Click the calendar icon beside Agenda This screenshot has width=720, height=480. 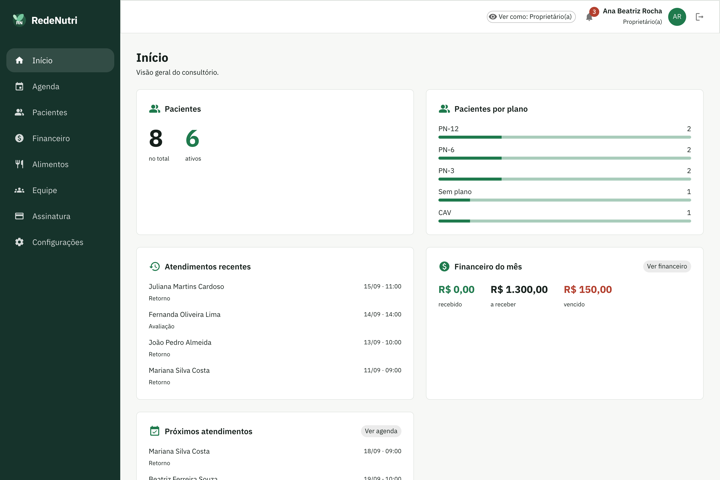[x=19, y=86]
